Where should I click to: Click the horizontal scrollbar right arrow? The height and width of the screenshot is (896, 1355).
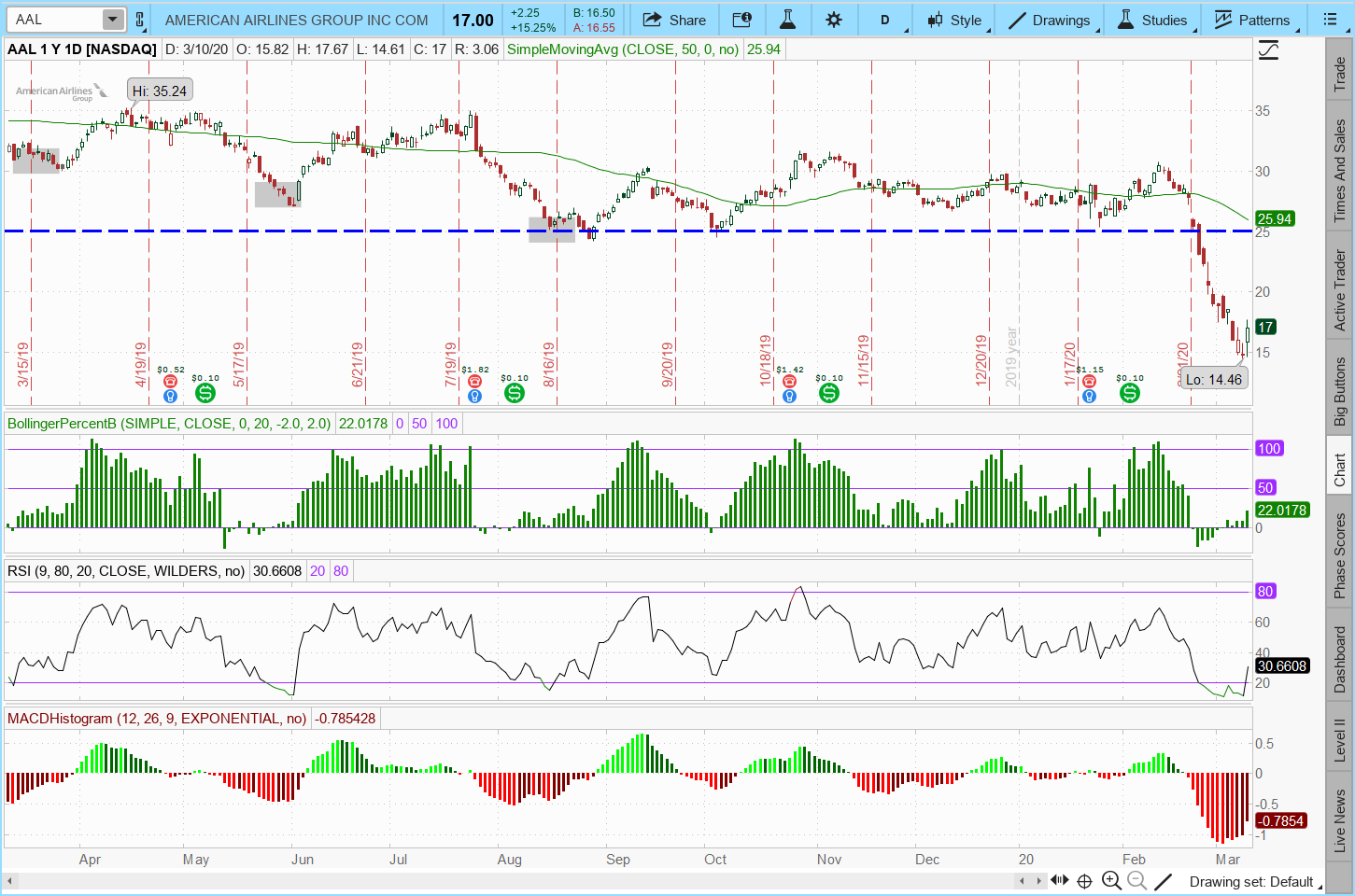1038,880
